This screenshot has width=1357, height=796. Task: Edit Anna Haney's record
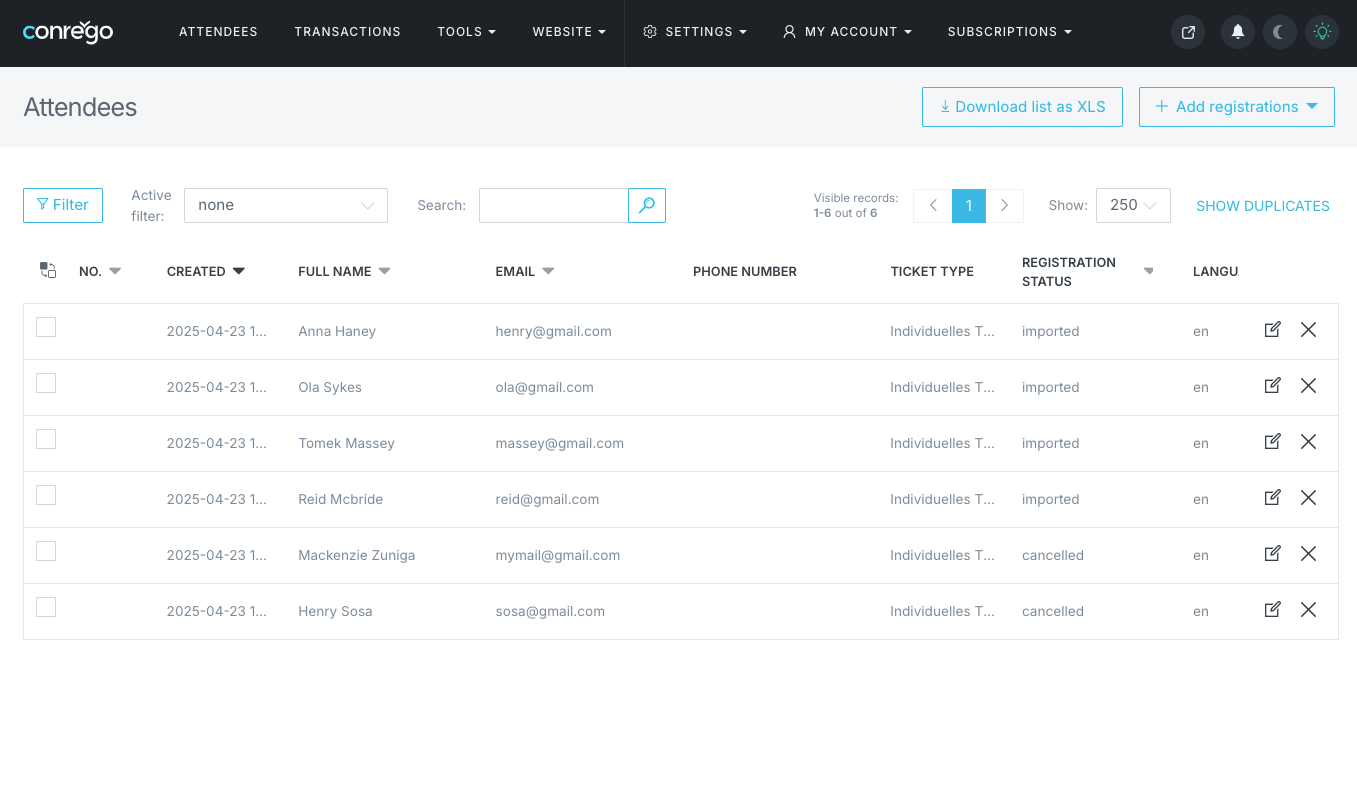click(x=1272, y=330)
